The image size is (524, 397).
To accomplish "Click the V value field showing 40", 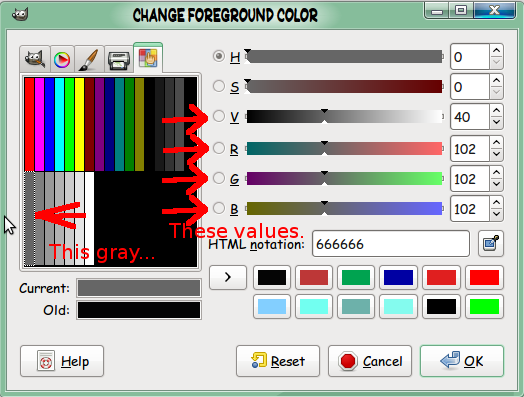I will (x=470, y=117).
